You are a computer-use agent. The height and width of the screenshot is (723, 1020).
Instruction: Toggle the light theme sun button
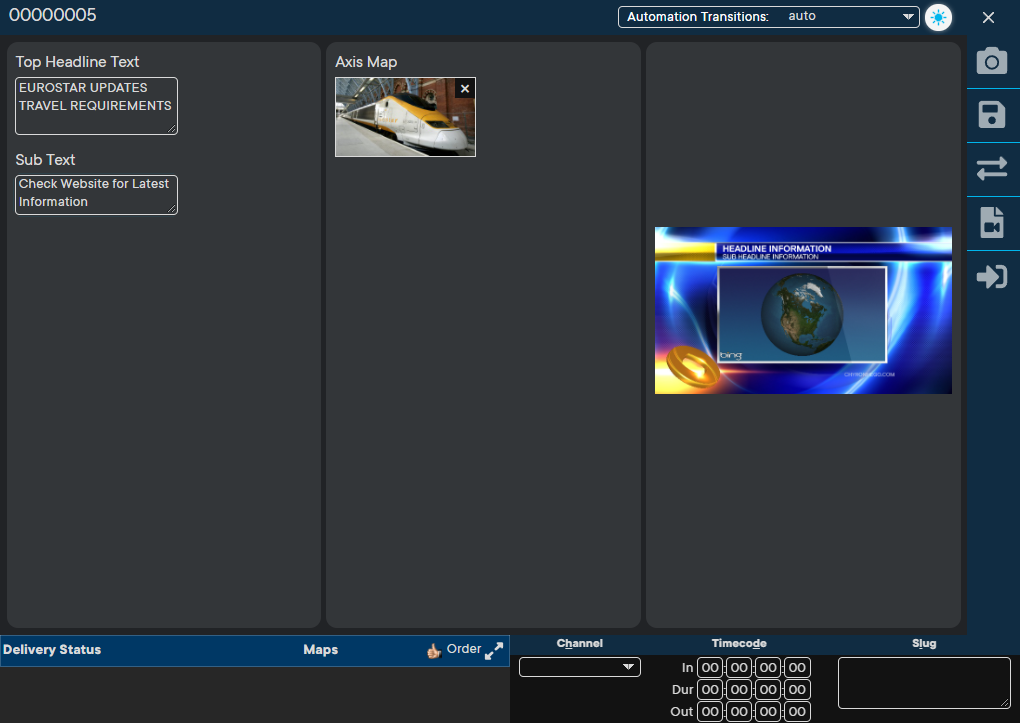938,18
